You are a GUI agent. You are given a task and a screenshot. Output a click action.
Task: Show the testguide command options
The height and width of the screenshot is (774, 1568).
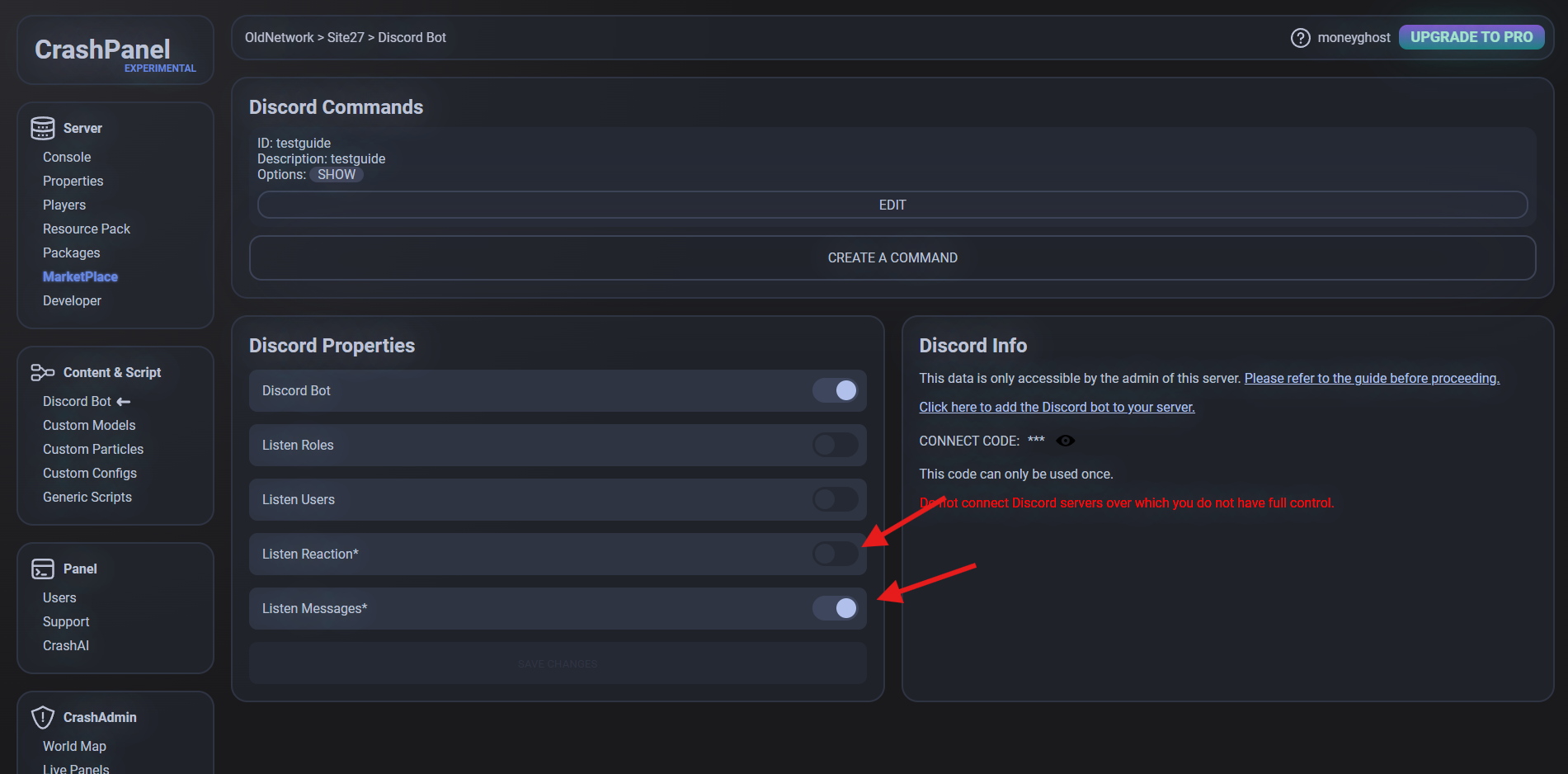(x=337, y=175)
